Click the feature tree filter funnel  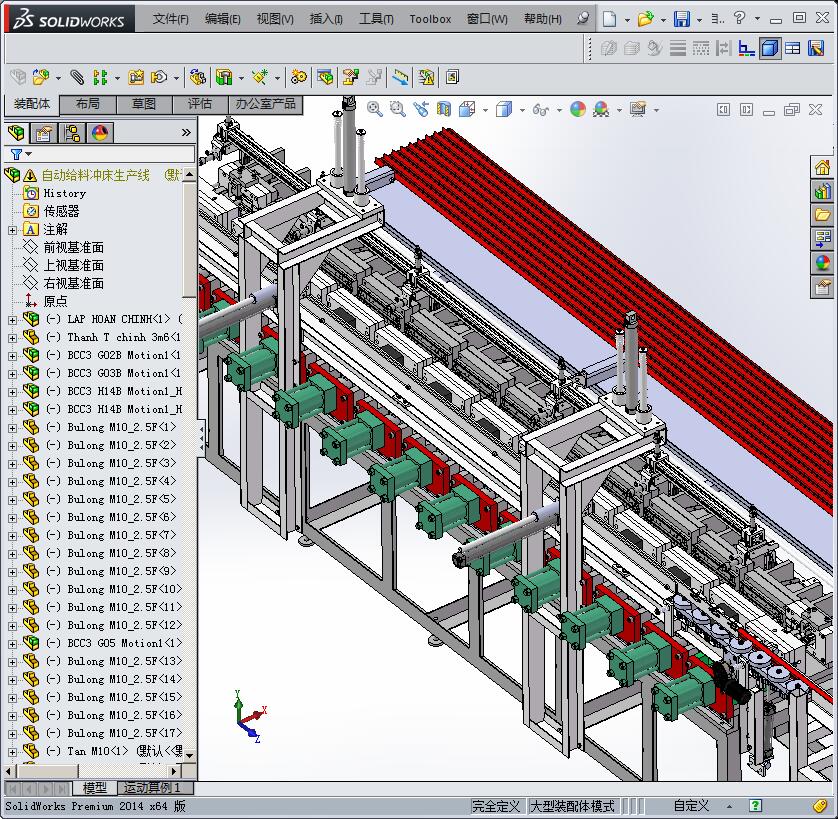click(x=16, y=154)
